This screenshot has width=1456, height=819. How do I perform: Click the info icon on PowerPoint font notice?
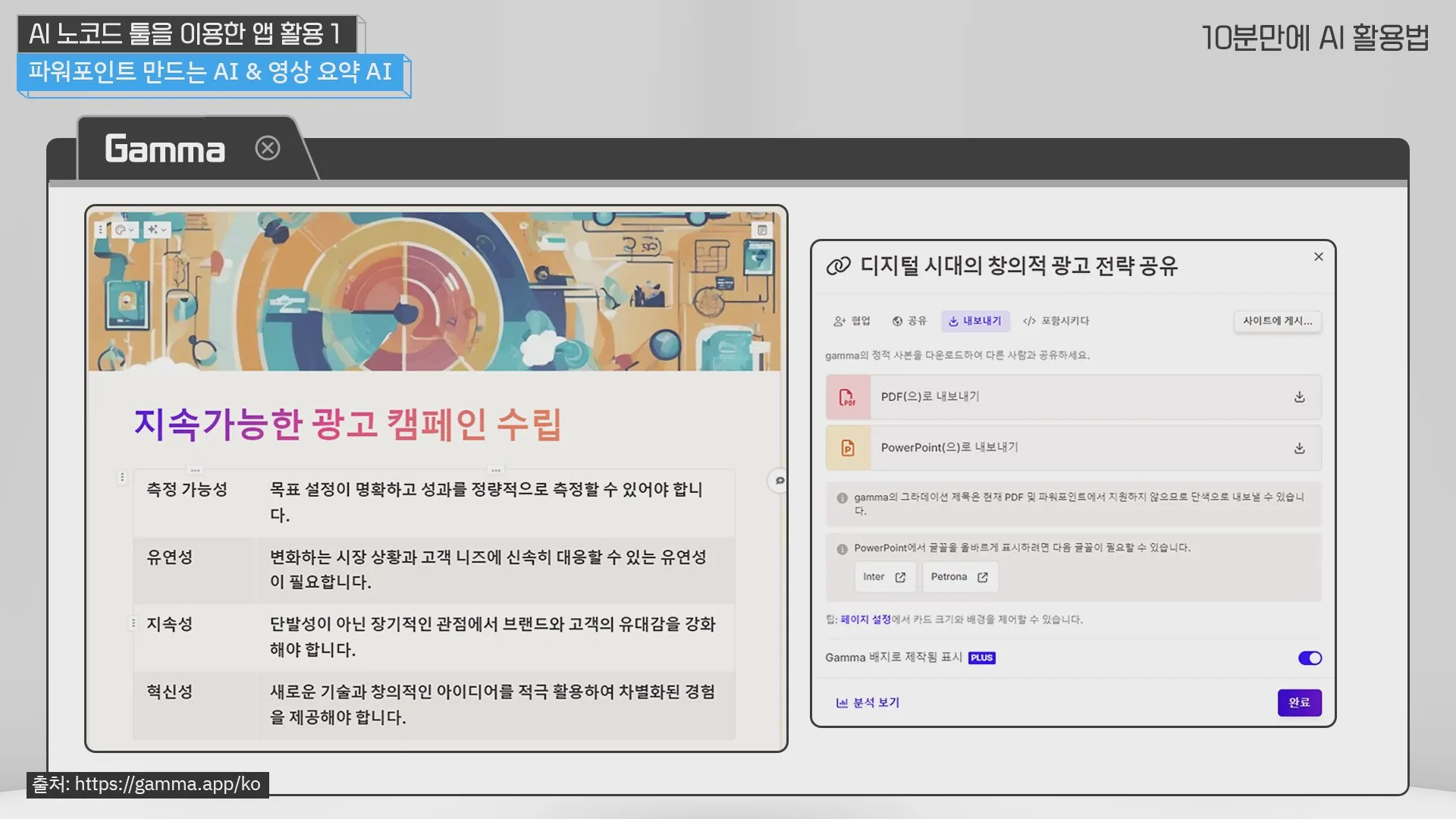point(842,549)
